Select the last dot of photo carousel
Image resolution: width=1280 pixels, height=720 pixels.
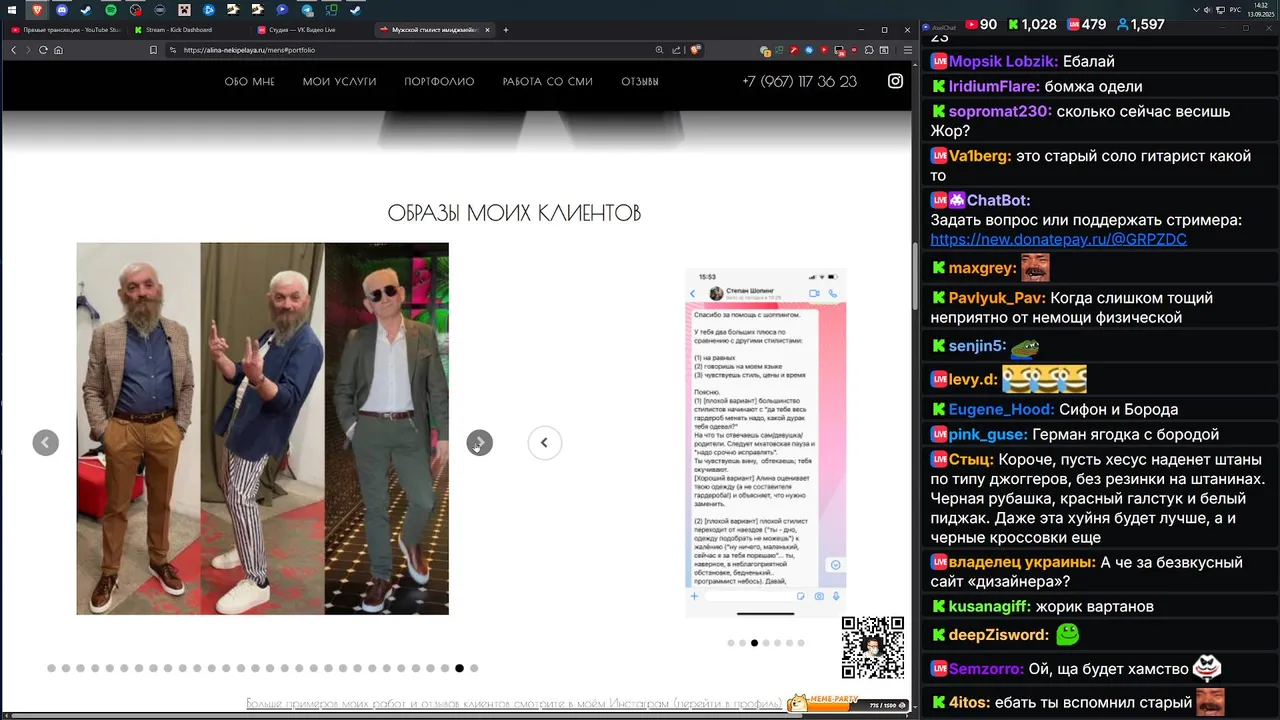[474, 668]
